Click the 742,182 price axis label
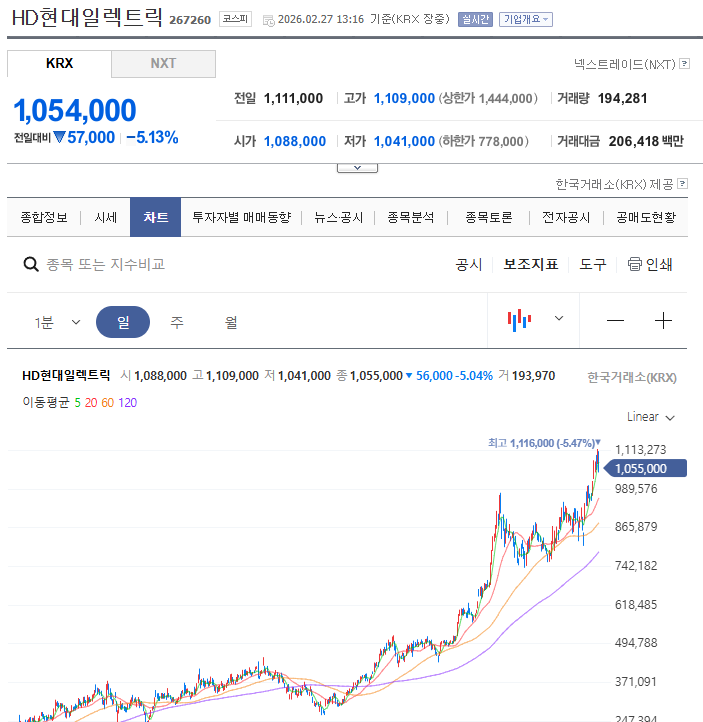The height and width of the screenshot is (722, 703). tap(636, 565)
